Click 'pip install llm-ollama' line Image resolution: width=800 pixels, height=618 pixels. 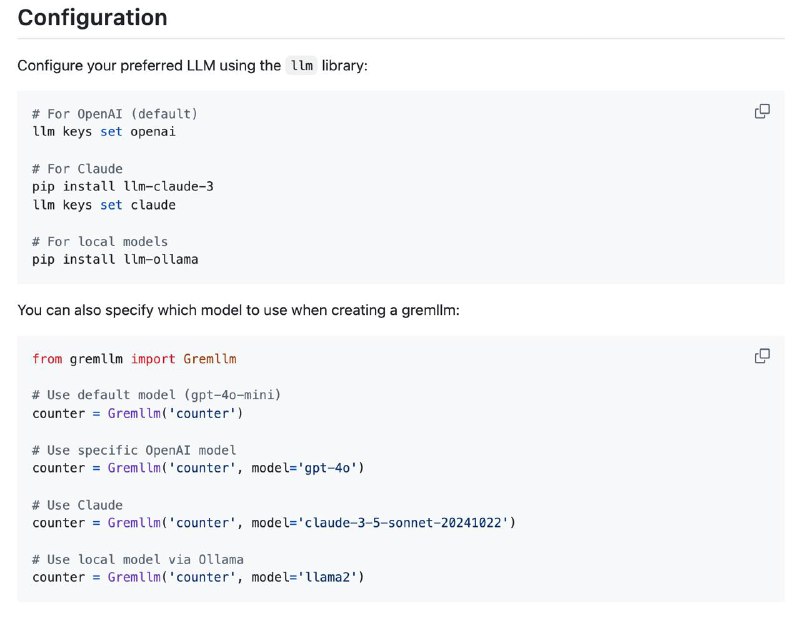coord(115,259)
